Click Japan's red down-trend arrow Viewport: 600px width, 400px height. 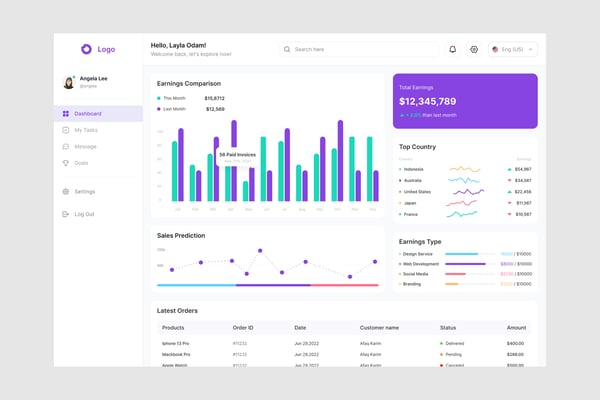[509, 203]
